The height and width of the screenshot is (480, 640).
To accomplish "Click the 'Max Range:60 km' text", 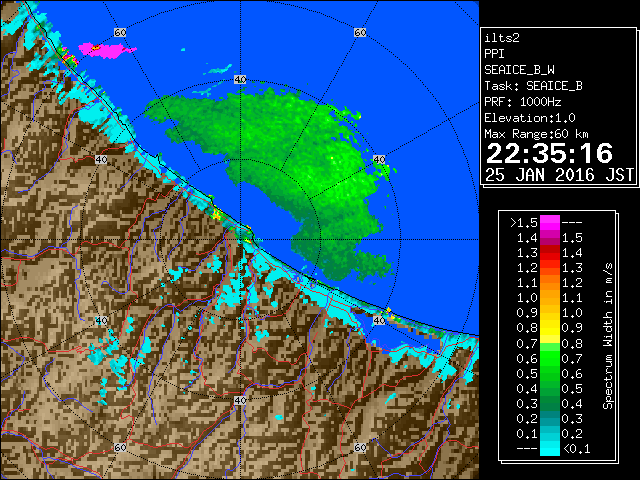I will [x=536, y=134].
